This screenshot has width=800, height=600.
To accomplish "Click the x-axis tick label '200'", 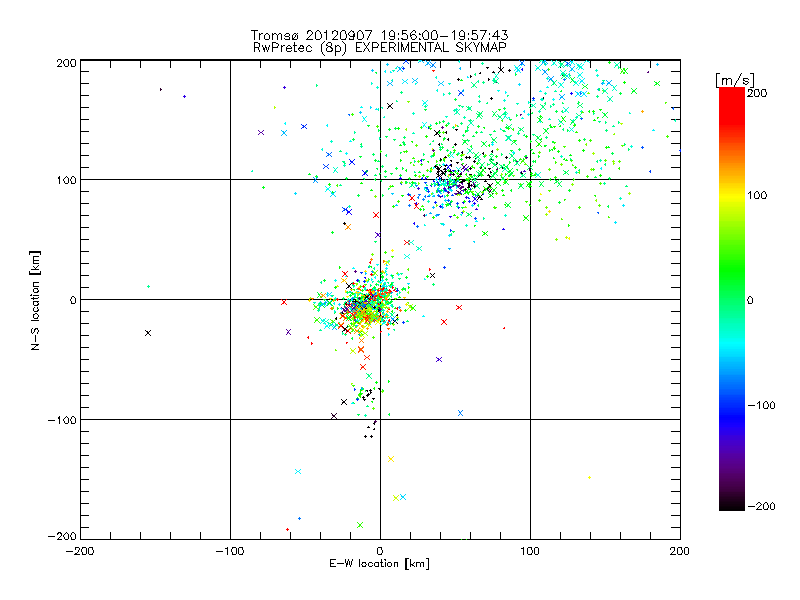I will 680,551.
